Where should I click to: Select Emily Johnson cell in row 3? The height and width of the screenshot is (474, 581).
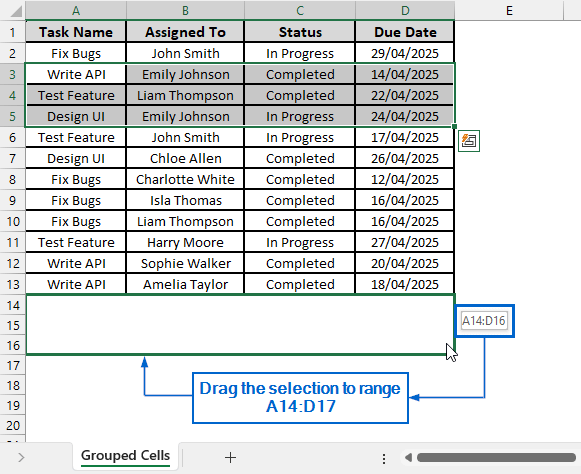185,74
